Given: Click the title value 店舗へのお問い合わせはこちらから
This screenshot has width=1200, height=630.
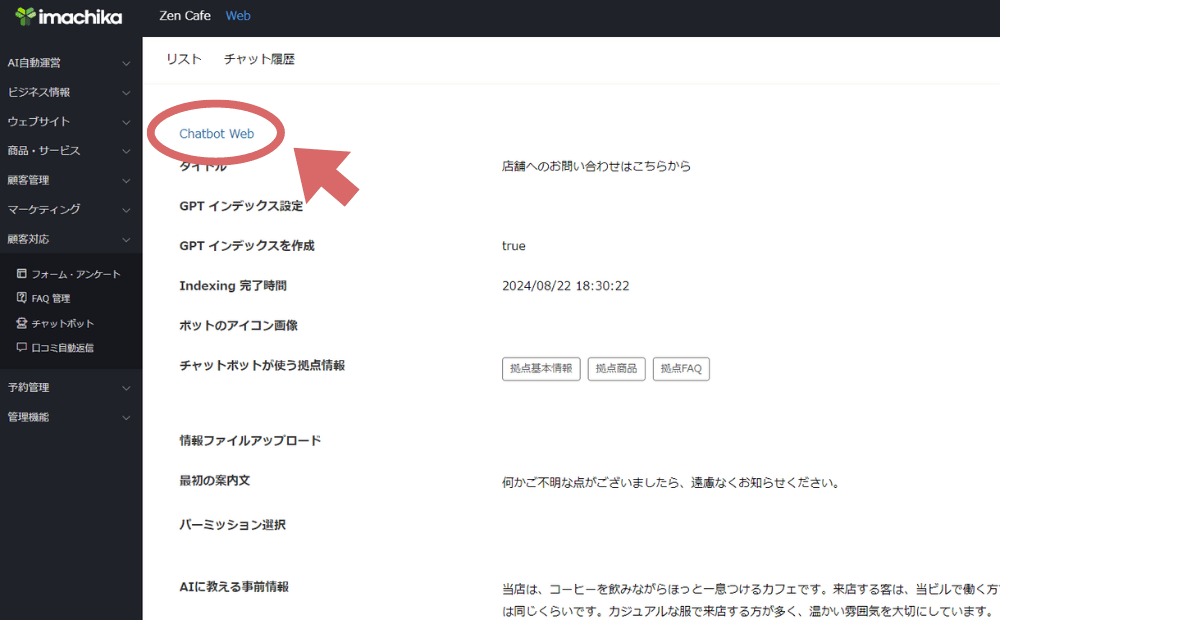Looking at the screenshot, I should pos(597,166).
